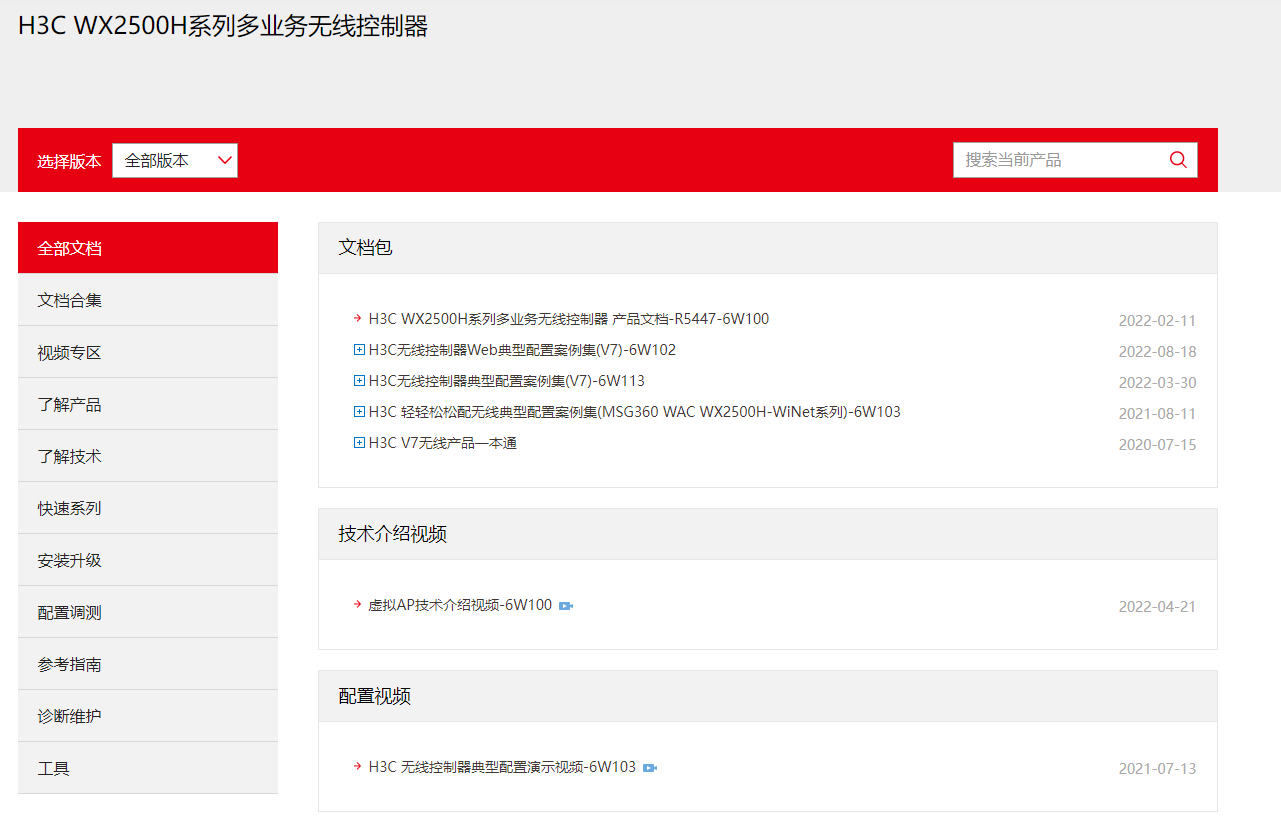Image resolution: width=1281 pixels, height=821 pixels.
Task: Expand H3C 轻轻松松配无线典型配置案例集 plus box
Action: point(360,412)
